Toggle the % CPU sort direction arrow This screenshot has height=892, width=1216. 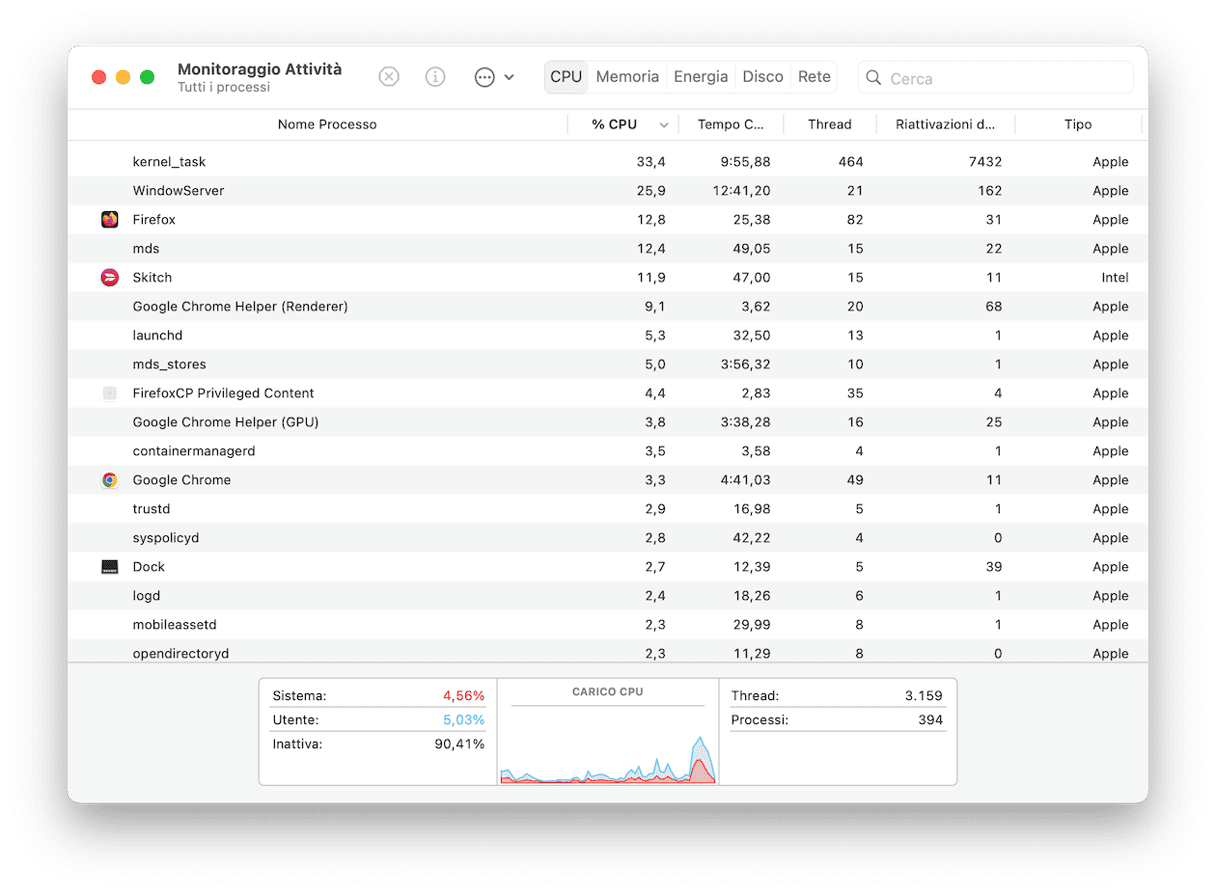coord(663,125)
